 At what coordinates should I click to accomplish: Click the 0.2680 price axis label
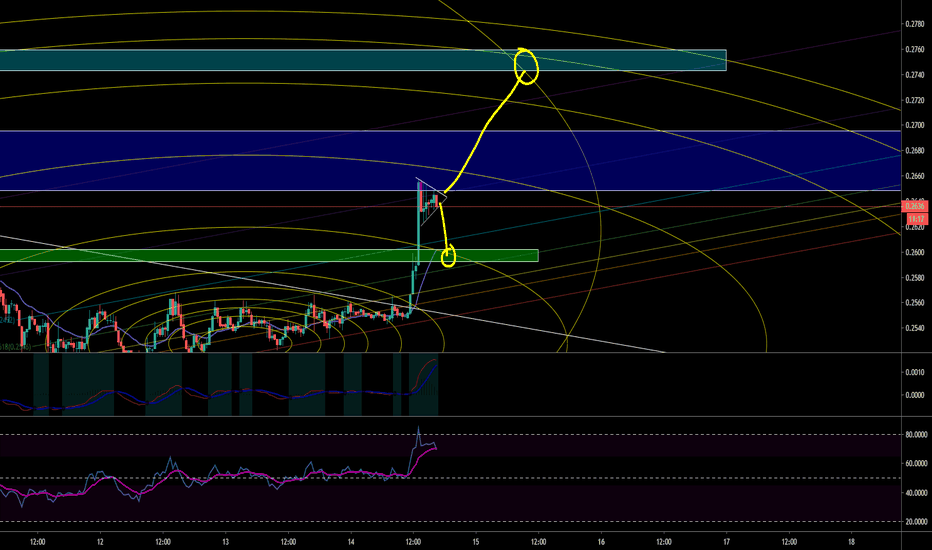tap(915, 150)
